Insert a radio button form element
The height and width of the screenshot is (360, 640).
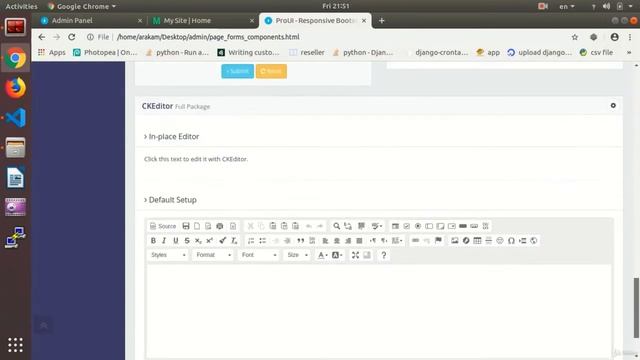click(x=418, y=226)
